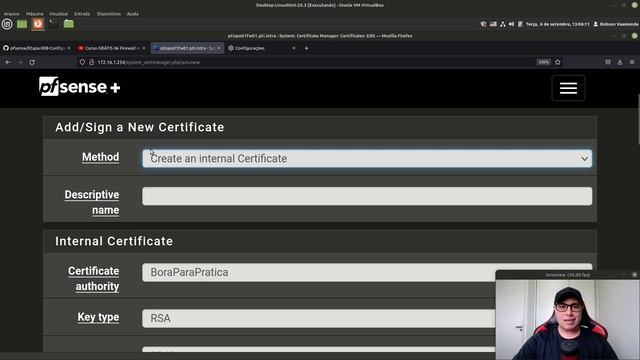
Task: Click the network connections tray icon
Action: 502,24
